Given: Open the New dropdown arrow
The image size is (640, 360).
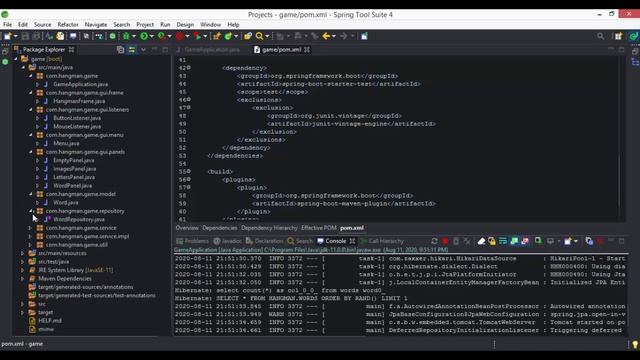Looking at the screenshot, I should point(16,36).
